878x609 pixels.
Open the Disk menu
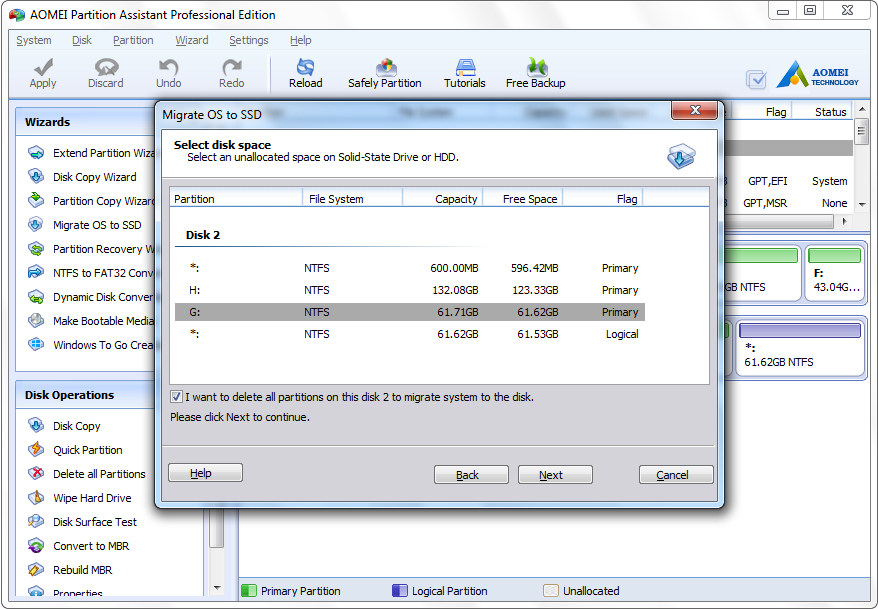(82, 40)
